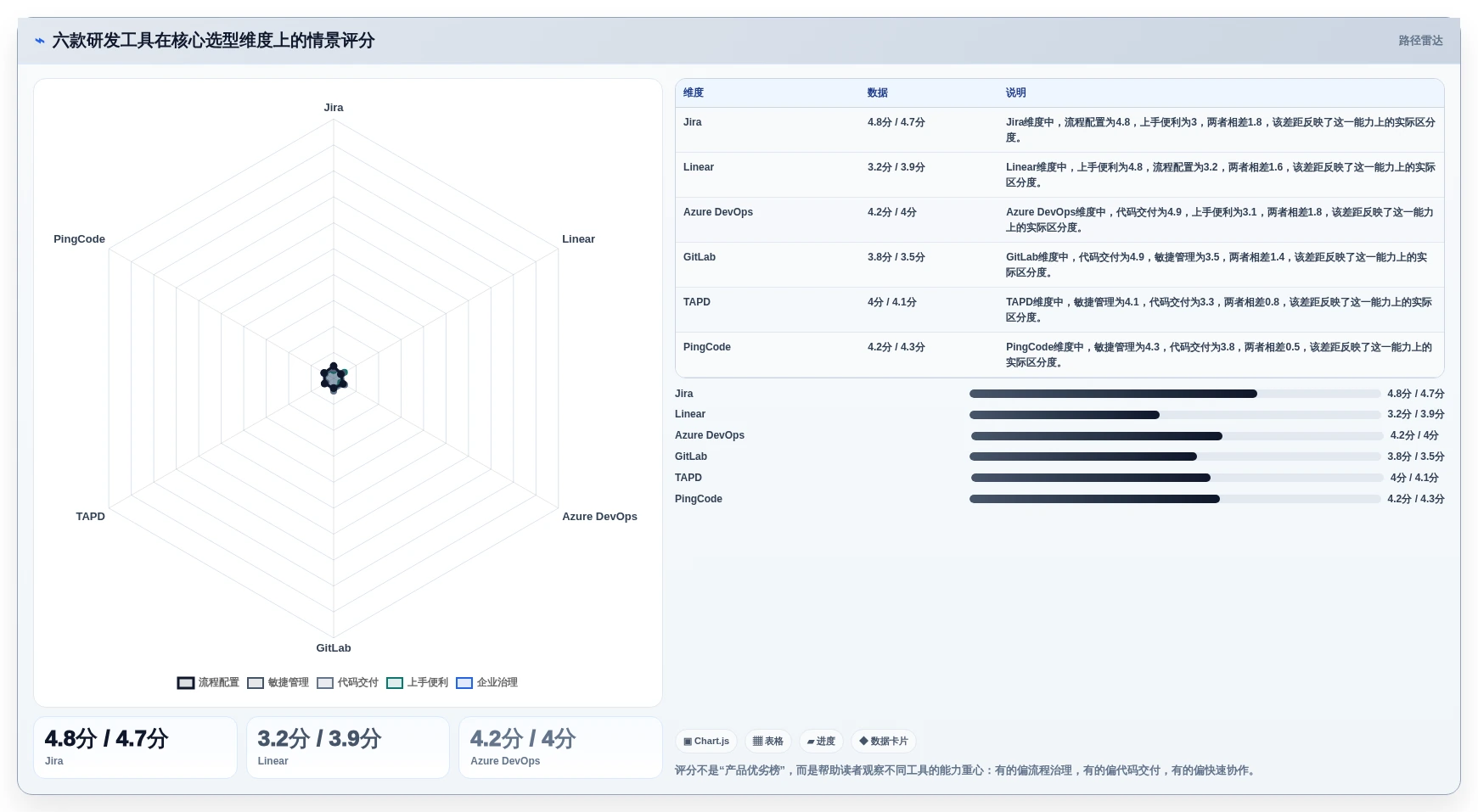
Task: Click the Linear axis label on radar
Action: point(578,239)
